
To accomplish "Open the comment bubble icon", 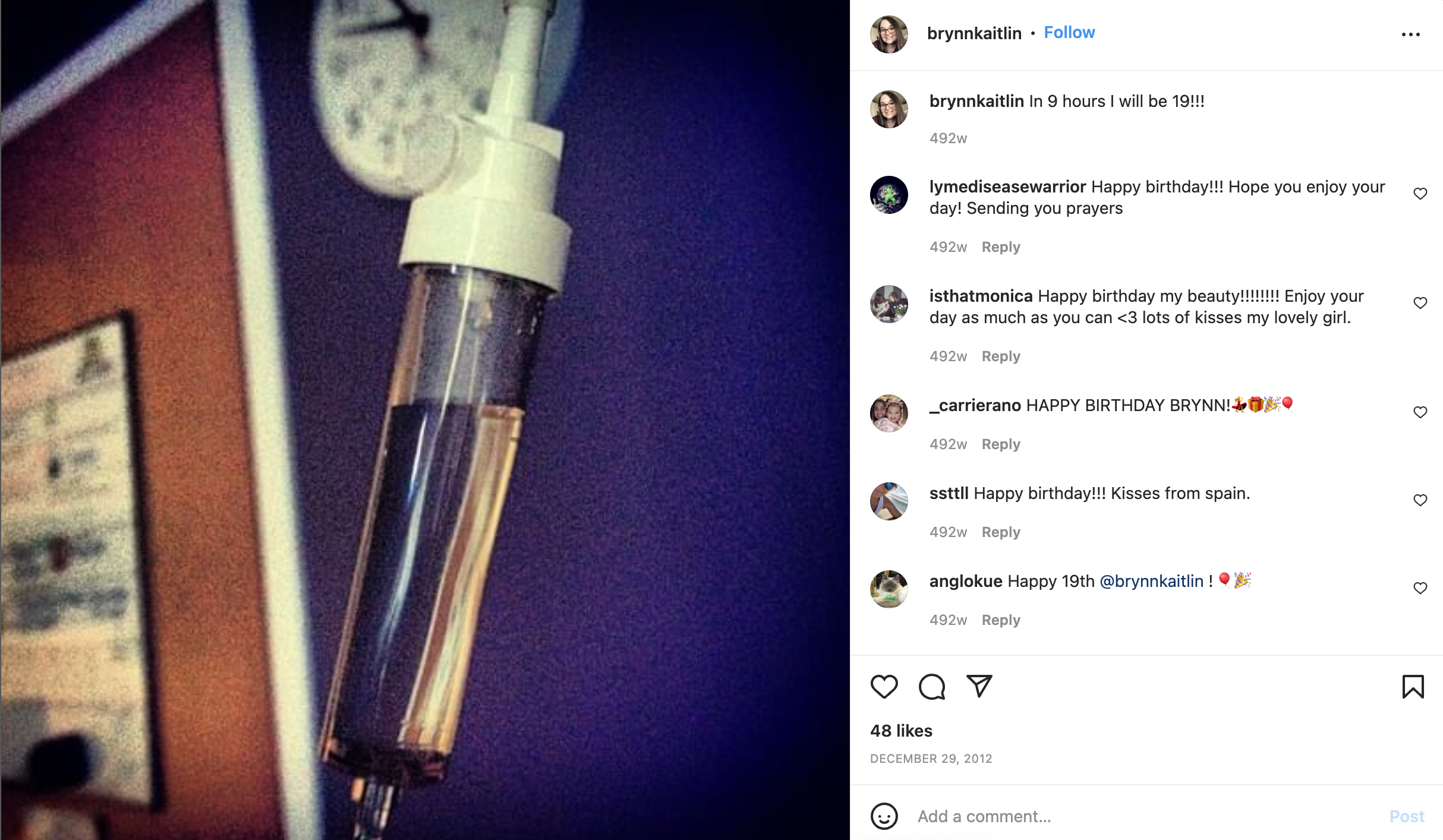I will point(931,687).
